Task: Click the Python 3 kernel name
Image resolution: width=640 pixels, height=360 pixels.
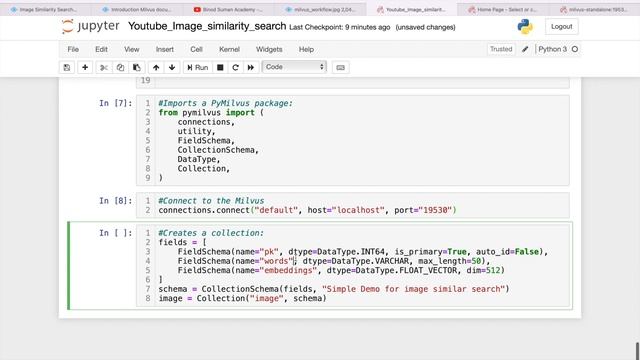Action: point(552,49)
